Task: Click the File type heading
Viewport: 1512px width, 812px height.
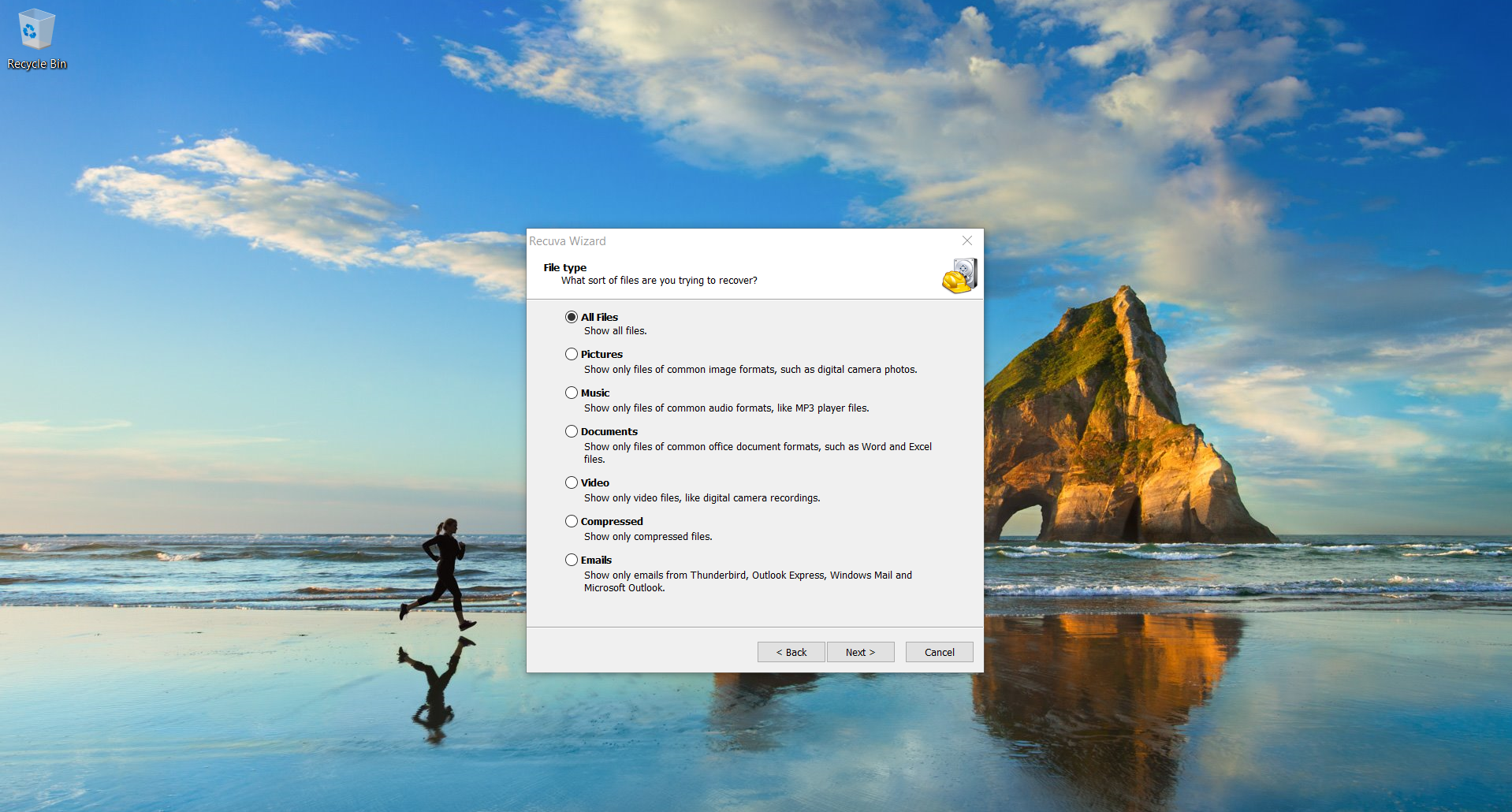Action: (564, 267)
